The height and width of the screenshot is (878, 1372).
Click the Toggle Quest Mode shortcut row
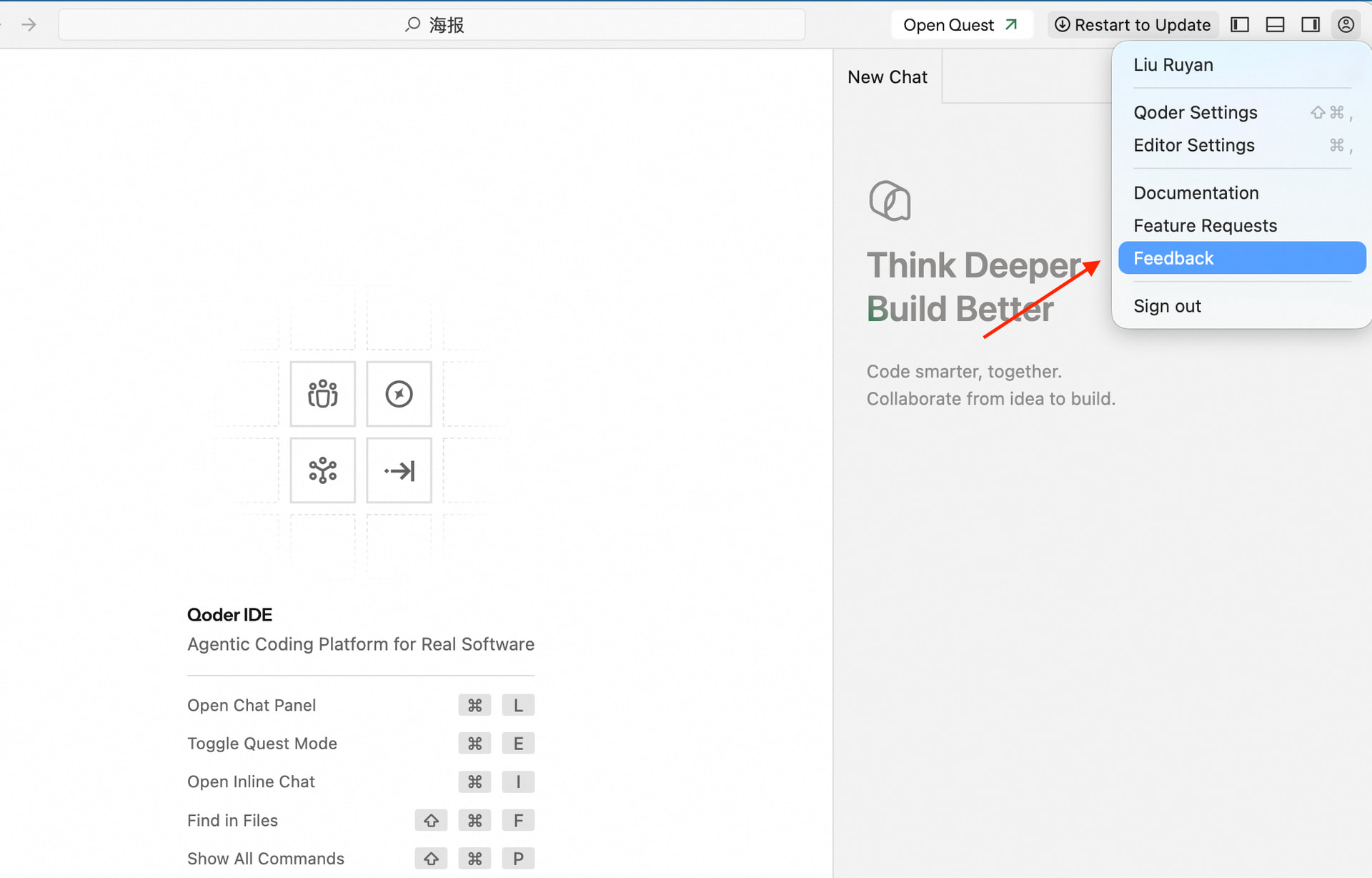pyautogui.click(x=361, y=744)
